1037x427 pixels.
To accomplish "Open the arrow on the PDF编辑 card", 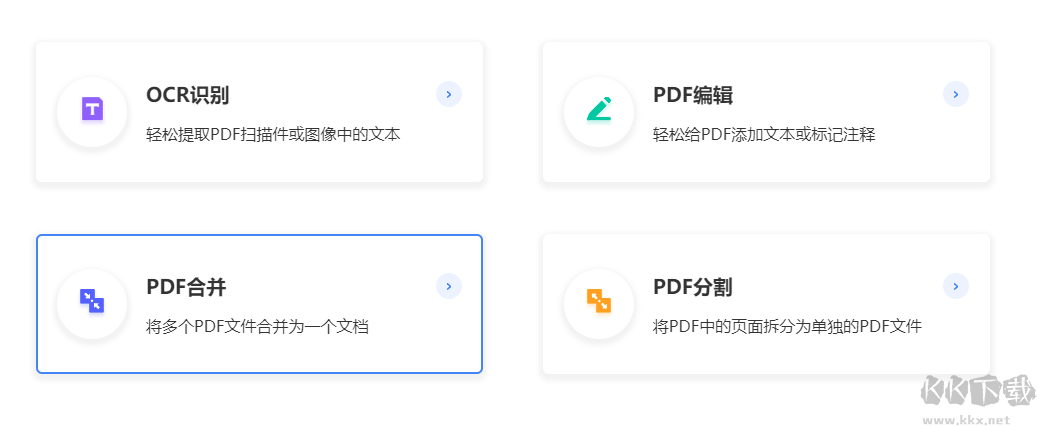I will (x=956, y=95).
